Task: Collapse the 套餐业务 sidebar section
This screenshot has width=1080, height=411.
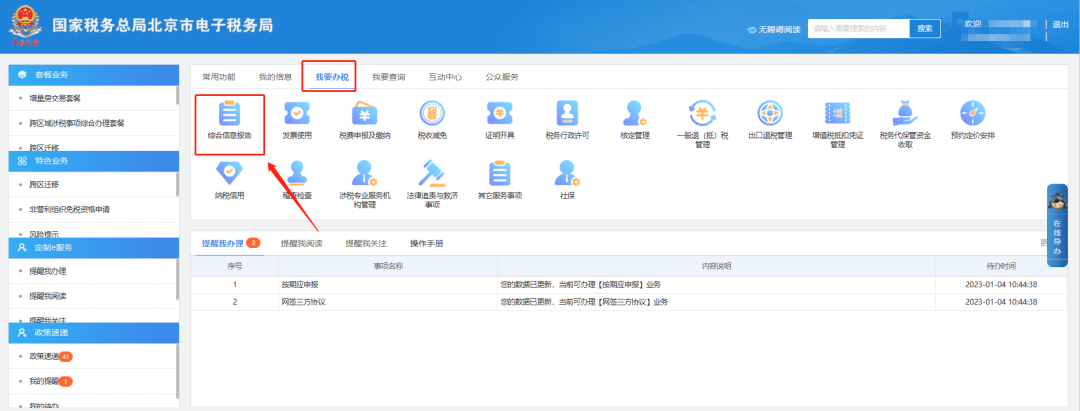Action: [x=92, y=75]
